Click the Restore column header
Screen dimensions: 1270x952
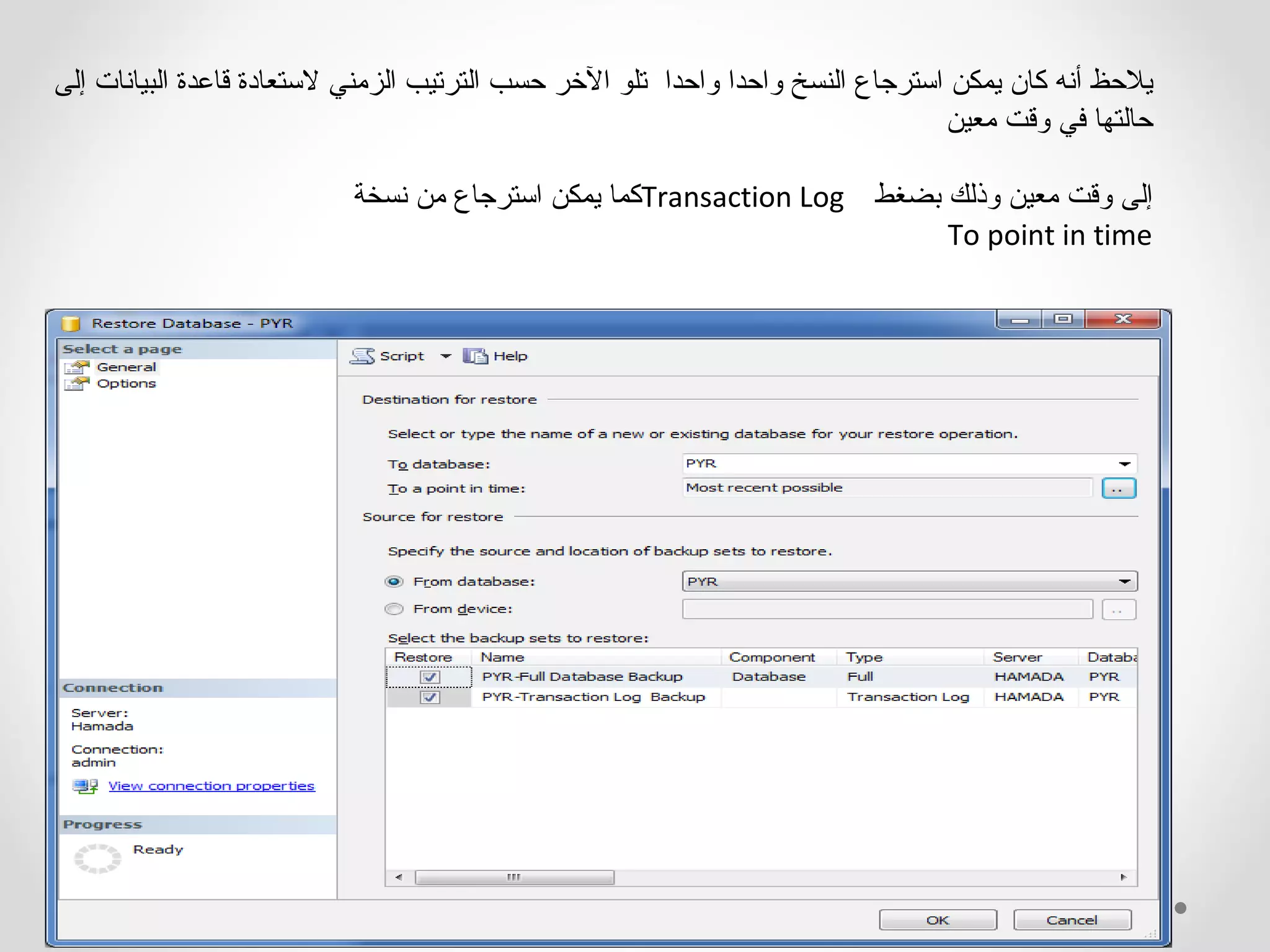429,657
